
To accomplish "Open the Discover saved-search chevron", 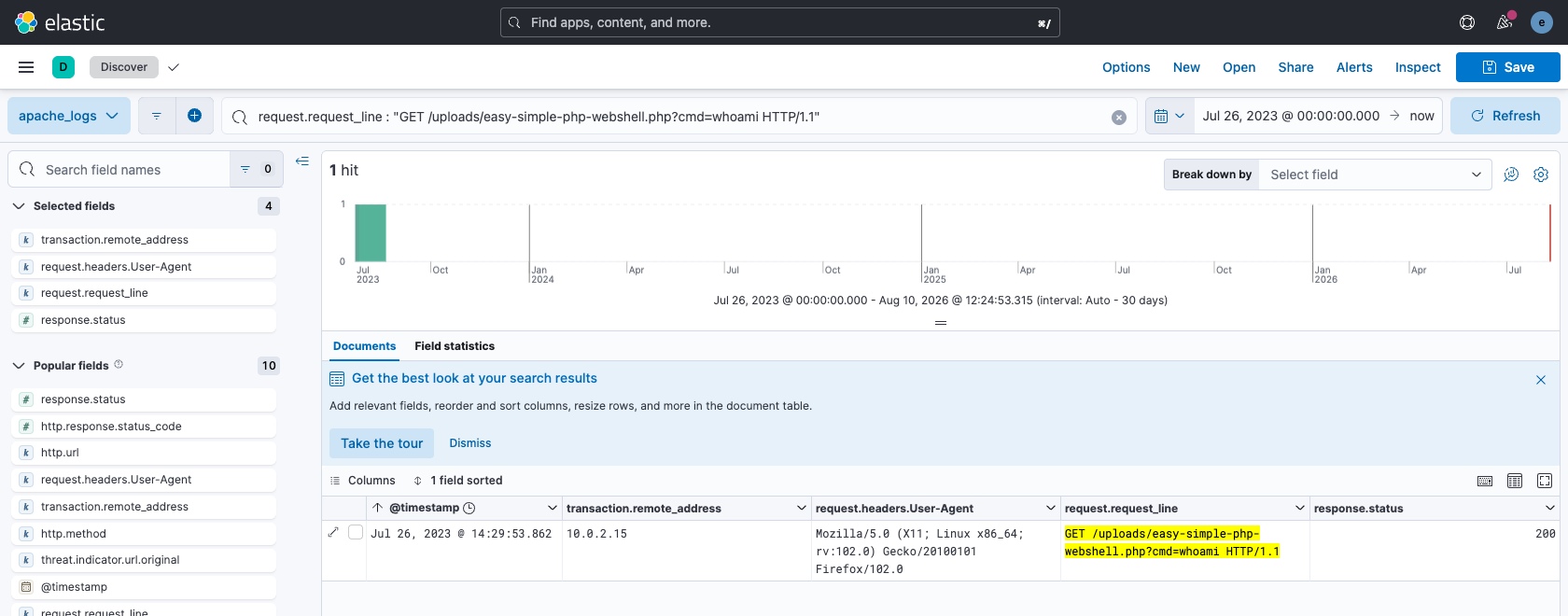I will (174, 67).
